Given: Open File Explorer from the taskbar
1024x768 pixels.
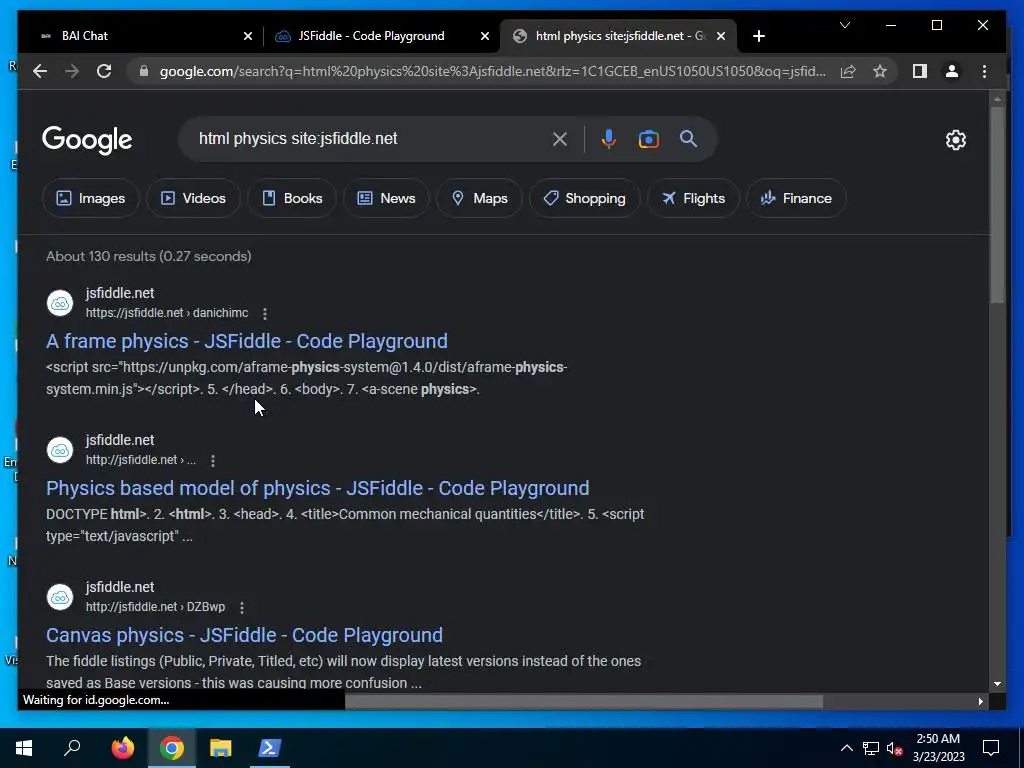Looking at the screenshot, I should (x=221, y=748).
